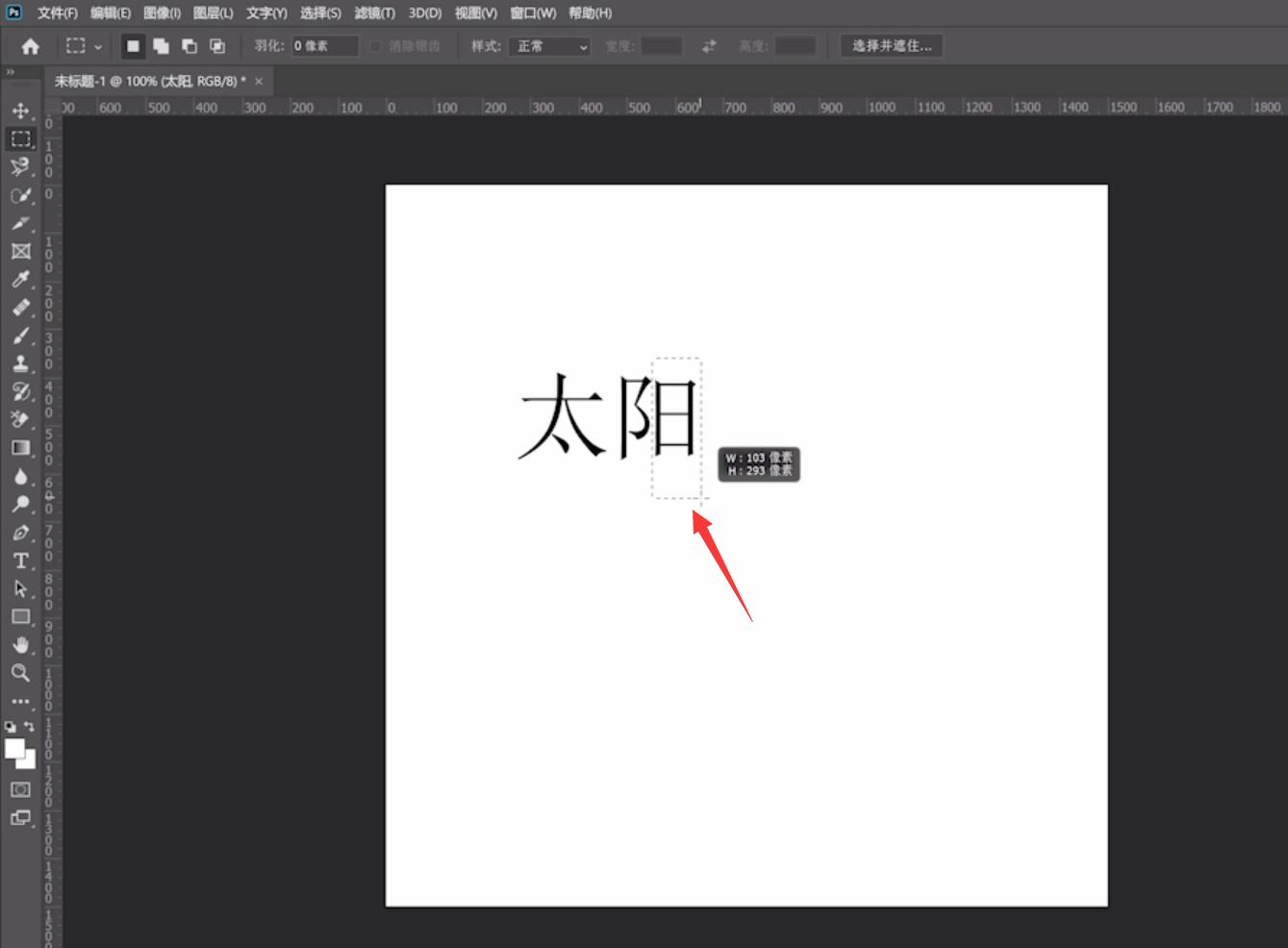Select the Blur drop tool
The height and width of the screenshot is (948, 1288).
(20, 476)
